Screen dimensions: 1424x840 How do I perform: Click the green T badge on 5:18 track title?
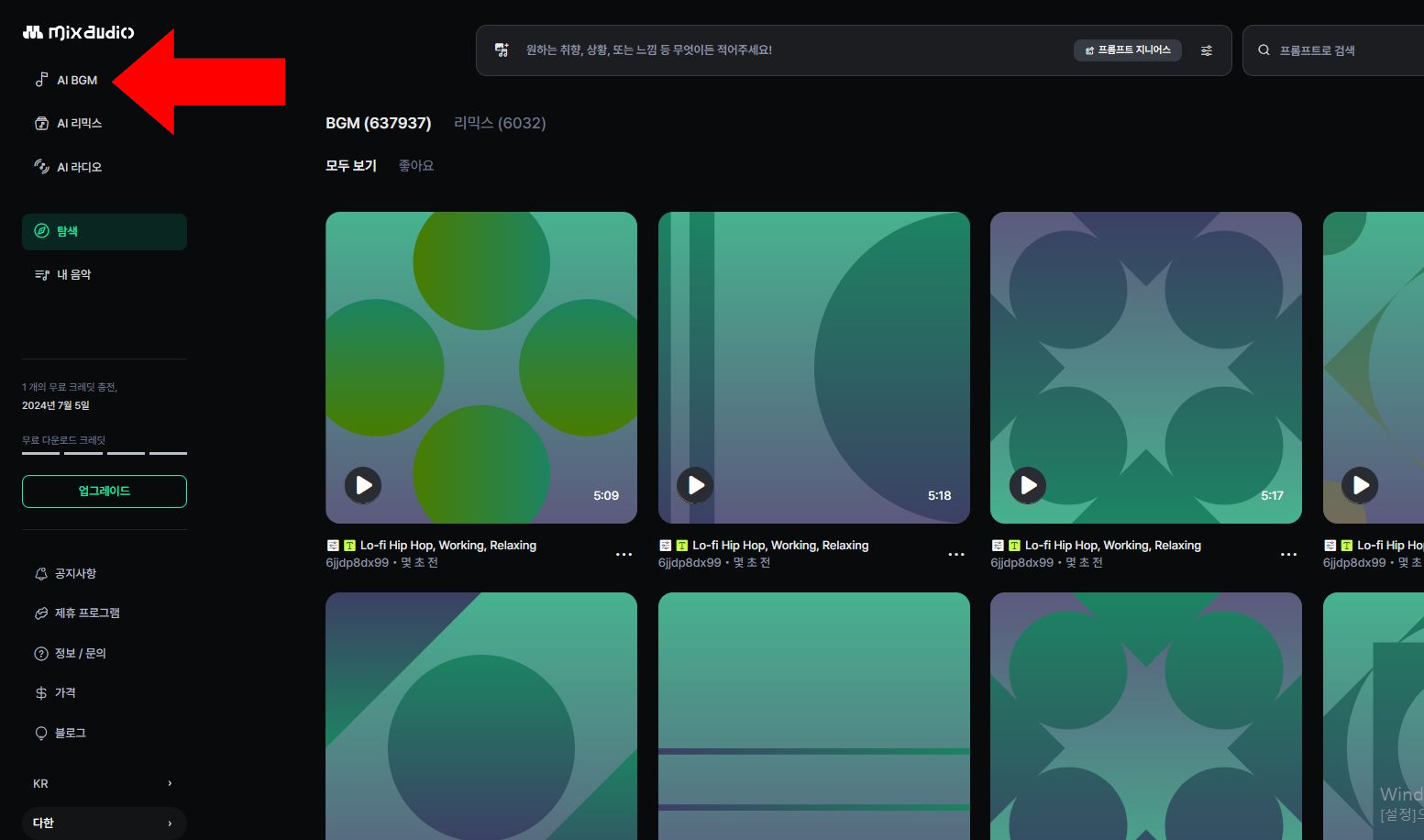[682, 546]
